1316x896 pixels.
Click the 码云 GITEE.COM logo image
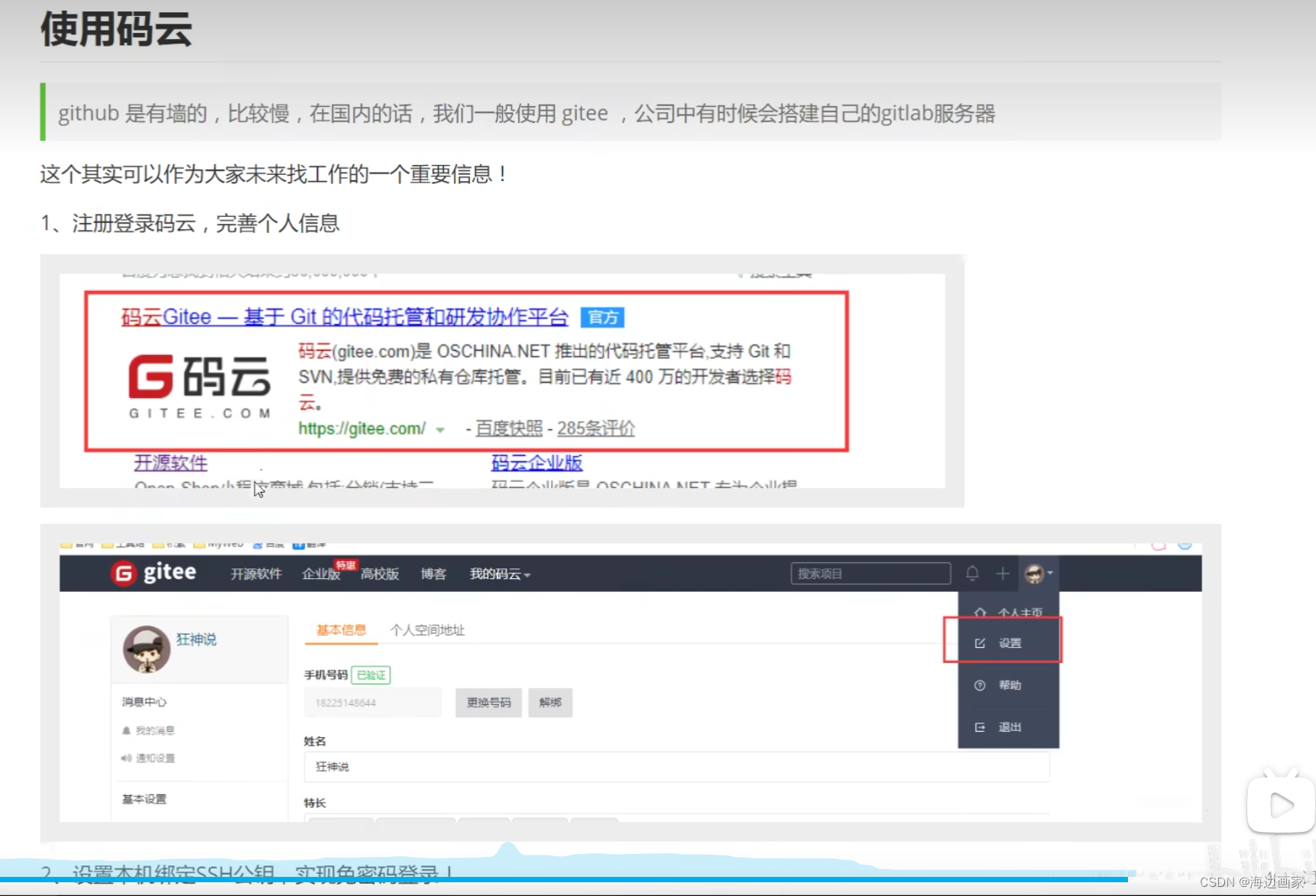coord(199,387)
